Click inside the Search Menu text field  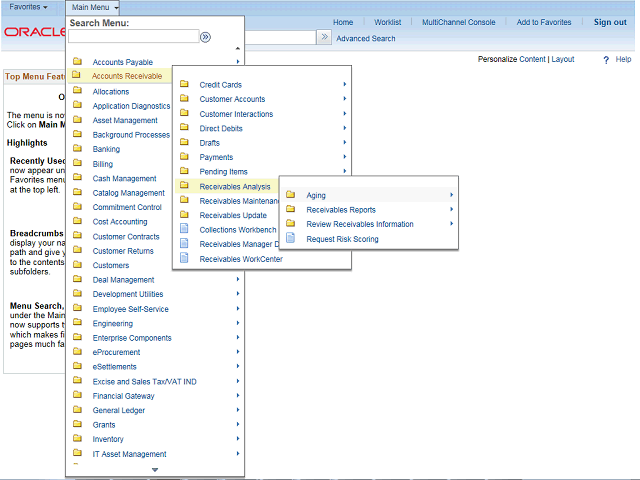[133, 37]
